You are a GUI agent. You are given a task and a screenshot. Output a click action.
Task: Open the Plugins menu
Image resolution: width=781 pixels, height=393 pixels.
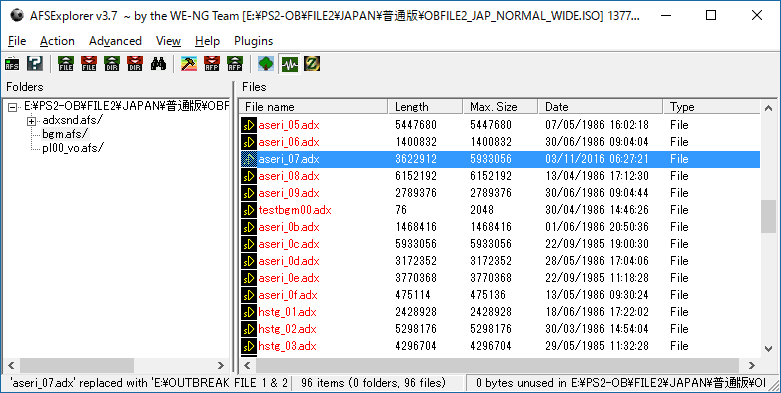point(254,41)
